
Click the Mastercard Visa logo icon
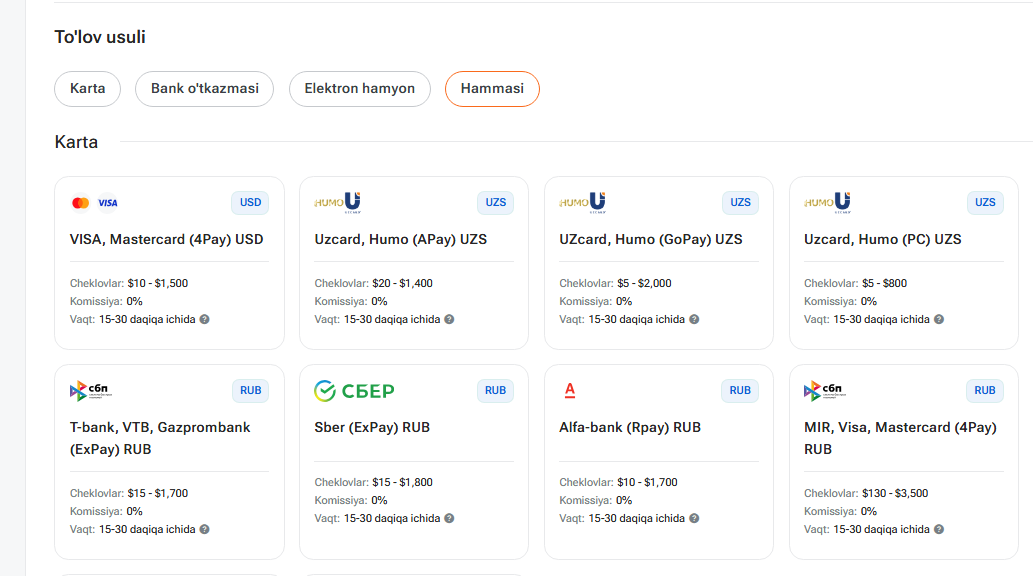(x=94, y=203)
